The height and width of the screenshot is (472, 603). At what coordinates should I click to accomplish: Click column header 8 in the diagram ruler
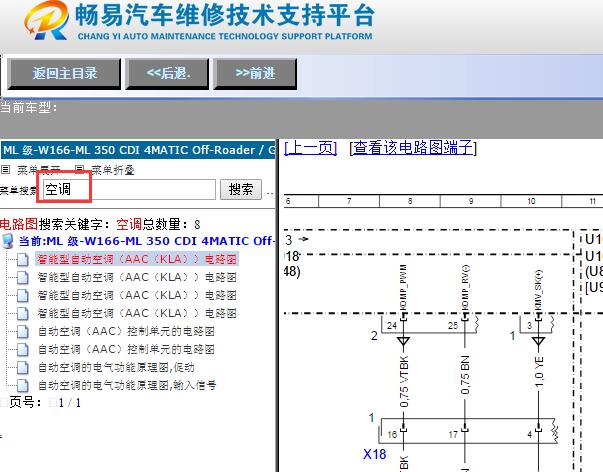coord(410,201)
